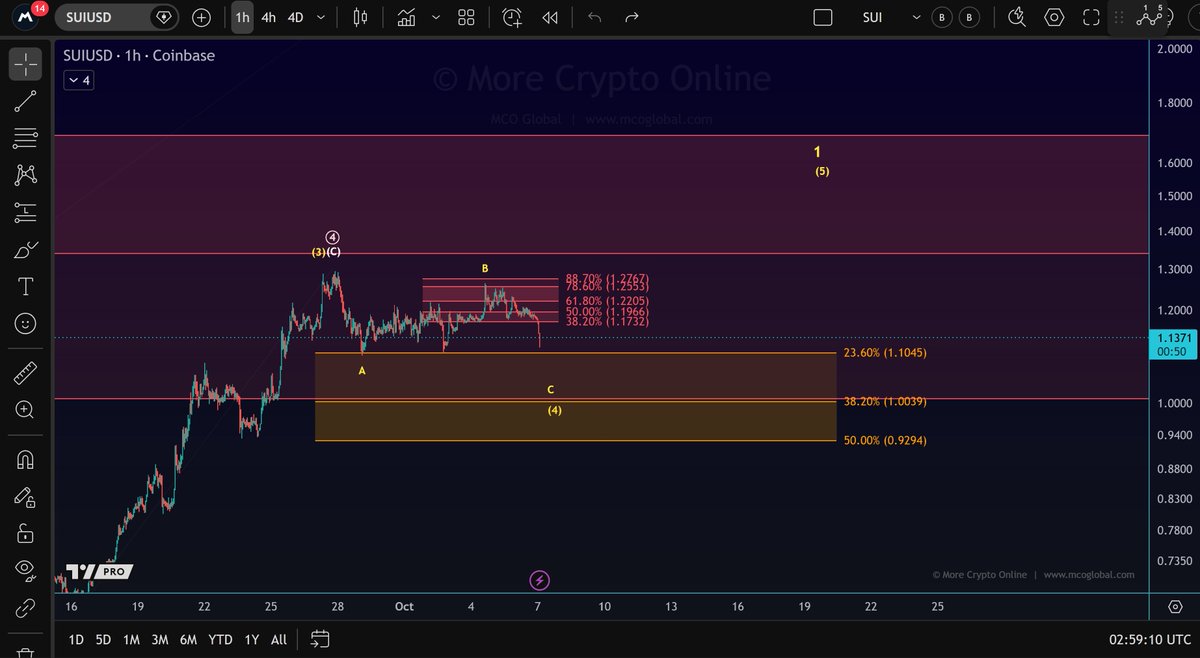
Task: Start bar replay mode
Action: pos(549,17)
